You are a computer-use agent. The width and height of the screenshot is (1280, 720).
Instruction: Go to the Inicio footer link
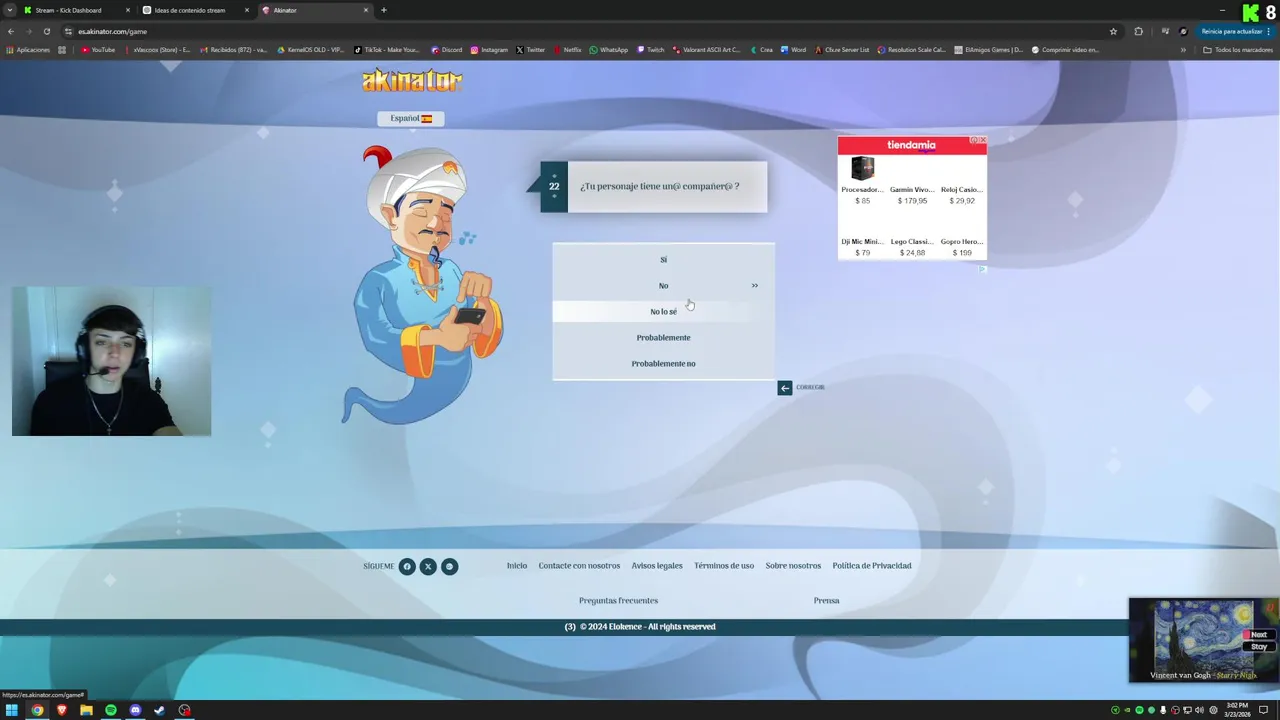517,566
